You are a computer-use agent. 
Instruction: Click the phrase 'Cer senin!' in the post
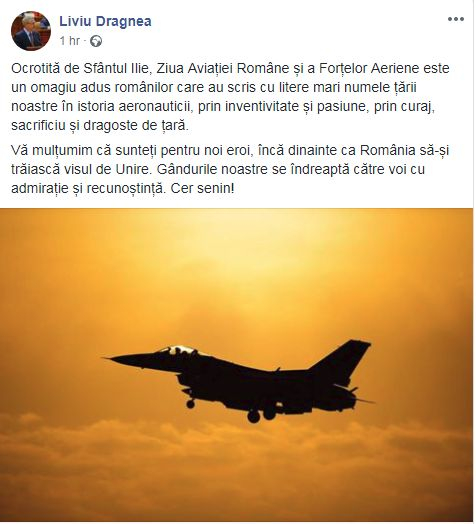click(203, 188)
